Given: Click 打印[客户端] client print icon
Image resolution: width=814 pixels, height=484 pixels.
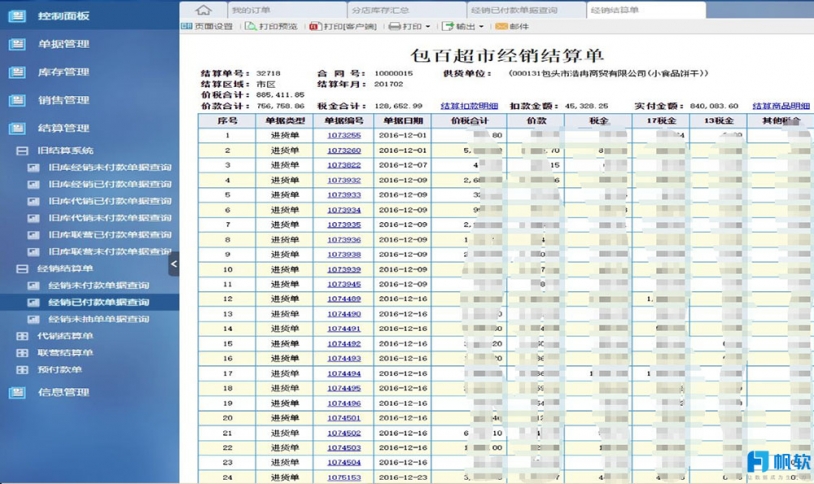Looking at the screenshot, I should 315,26.
